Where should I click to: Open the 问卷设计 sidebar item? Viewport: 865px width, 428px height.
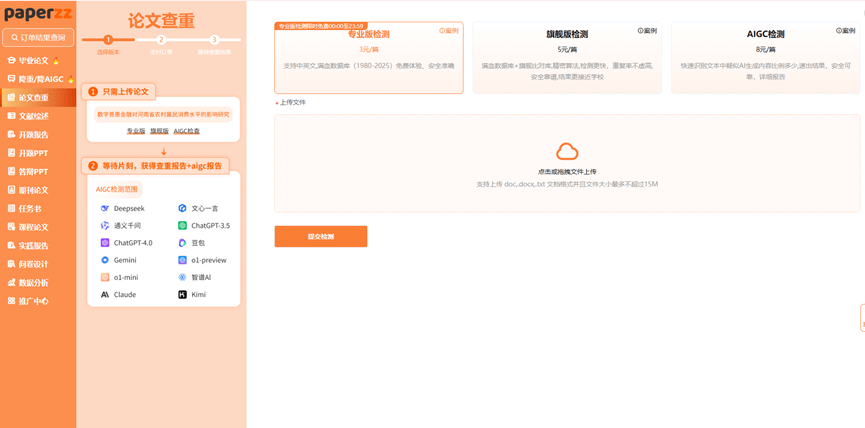[38, 264]
